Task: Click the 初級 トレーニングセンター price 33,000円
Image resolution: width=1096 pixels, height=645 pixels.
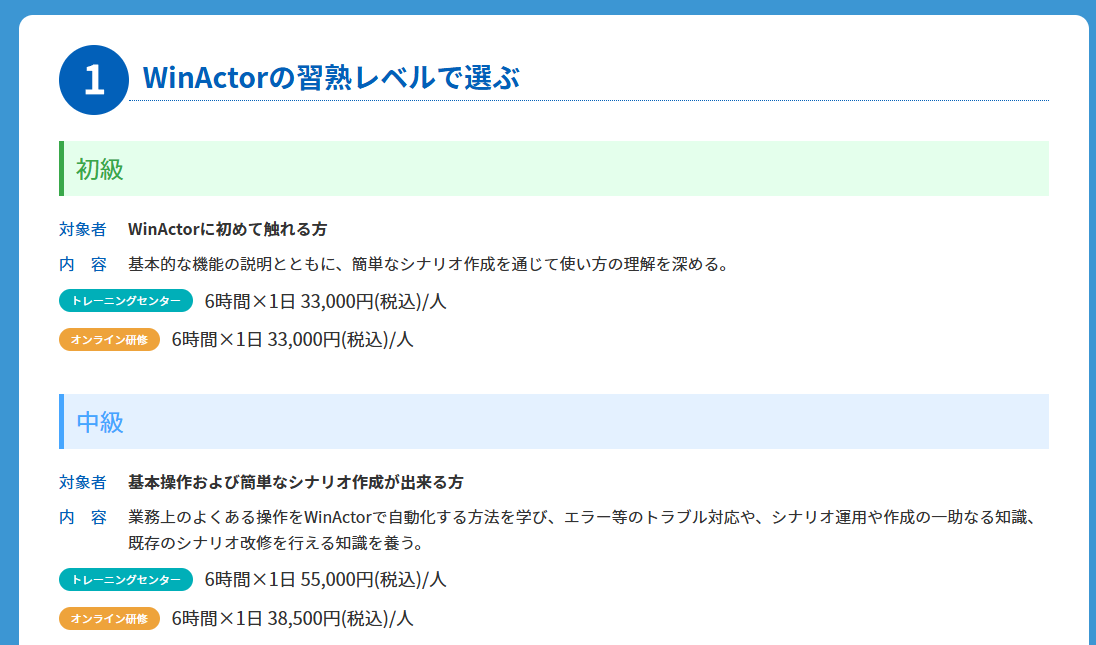Action: (325, 301)
